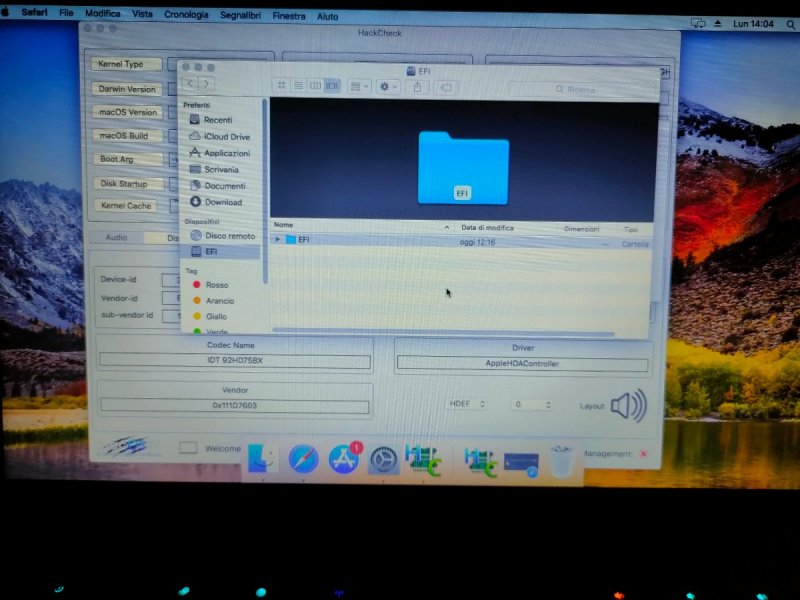The image size is (800, 600).
Task: Click the Driver field AppleHDAController
Action: coord(522,364)
